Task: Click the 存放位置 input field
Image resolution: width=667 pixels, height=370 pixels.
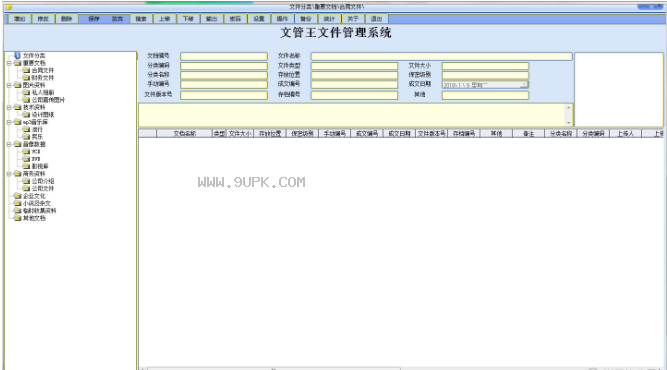Action: point(354,75)
